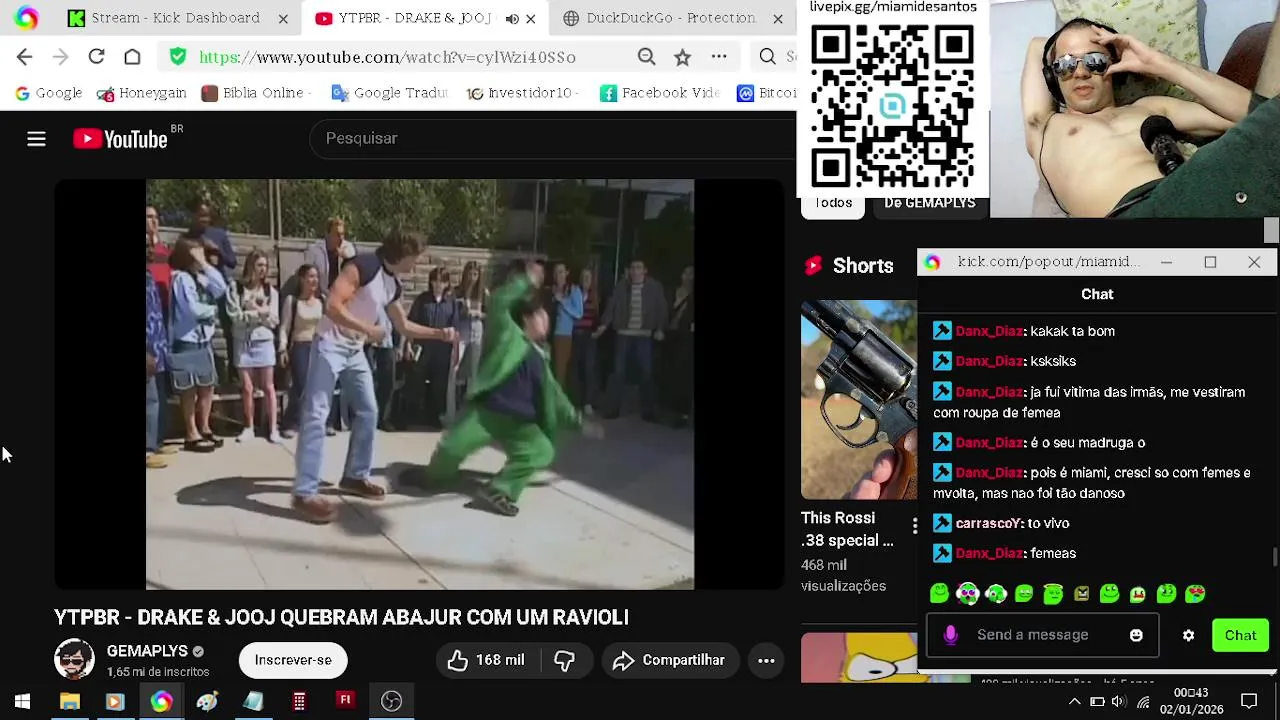Open options for This Rossi .38 short
The width and height of the screenshot is (1280, 720).
(x=914, y=526)
